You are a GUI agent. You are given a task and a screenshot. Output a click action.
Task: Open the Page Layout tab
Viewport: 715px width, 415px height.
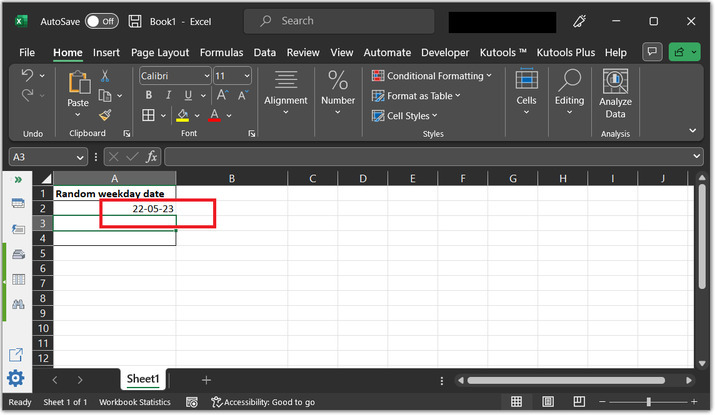(160, 52)
